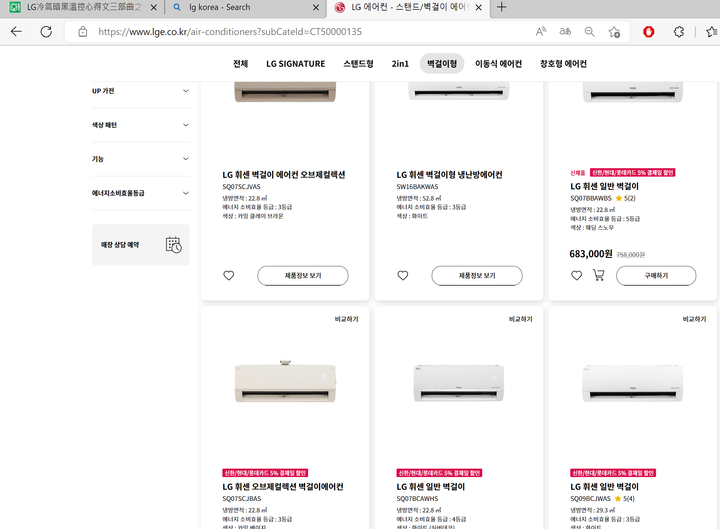Image resolution: width=720 pixels, height=529 pixels.
Task: Close the LG 에어컨 tab
Action: (x=478, y=7)
